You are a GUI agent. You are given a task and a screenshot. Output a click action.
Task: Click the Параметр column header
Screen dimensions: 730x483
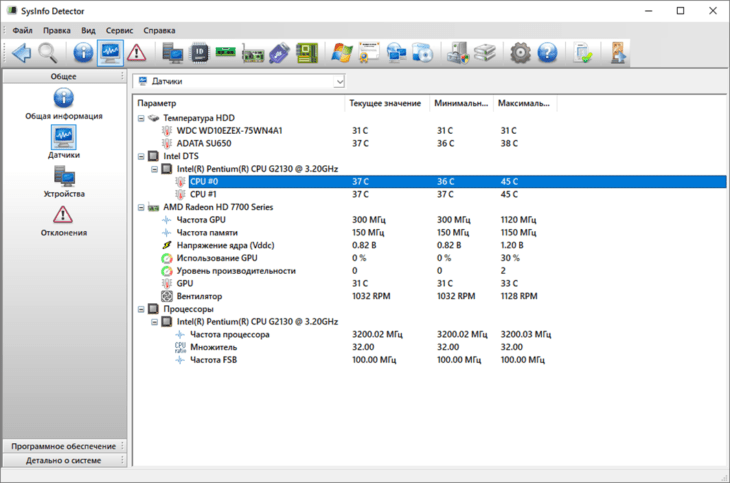pos(239,103)
